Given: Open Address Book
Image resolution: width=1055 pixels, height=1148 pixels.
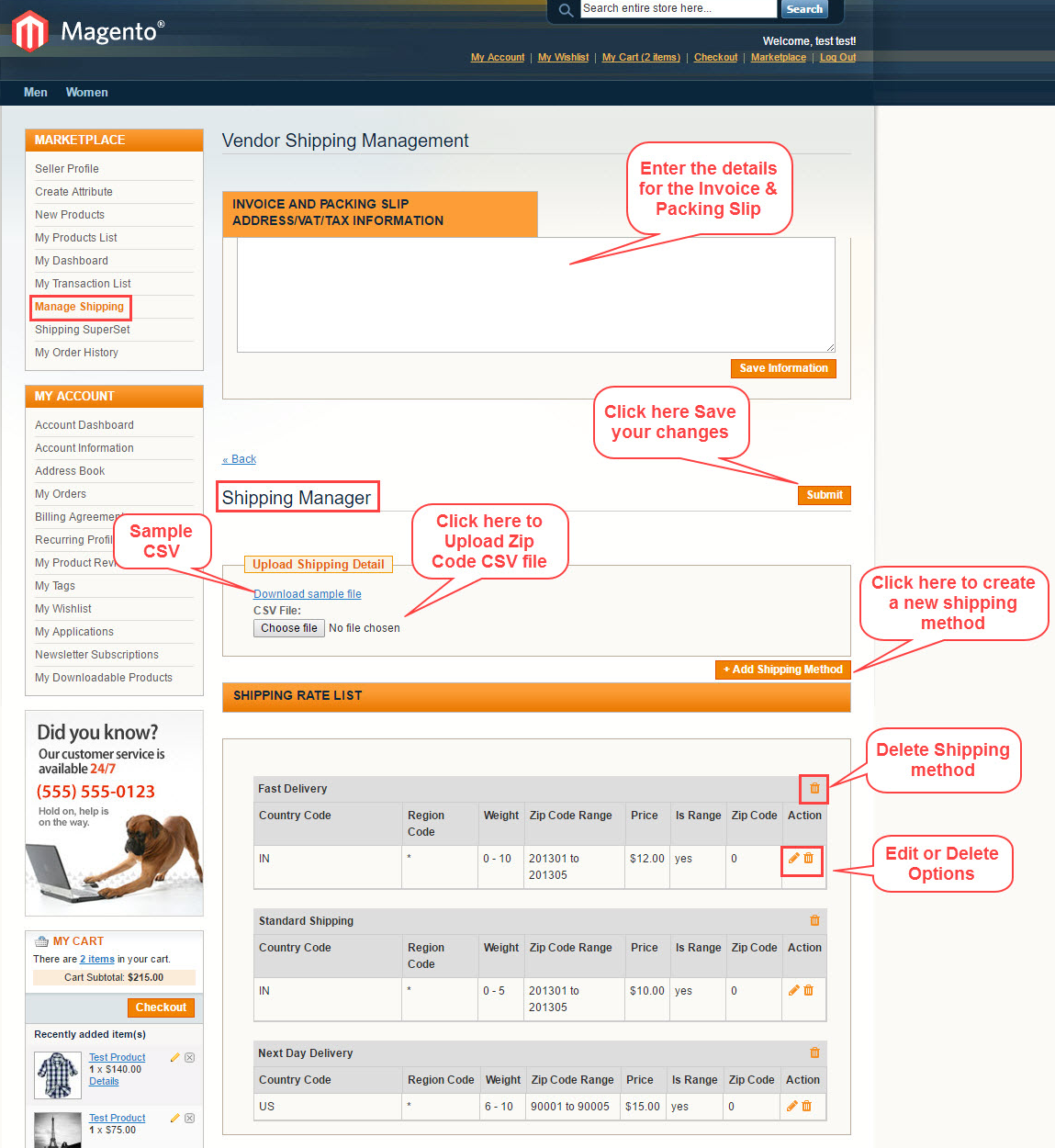Looking at the screenshot, I should [x=70, y=471].
